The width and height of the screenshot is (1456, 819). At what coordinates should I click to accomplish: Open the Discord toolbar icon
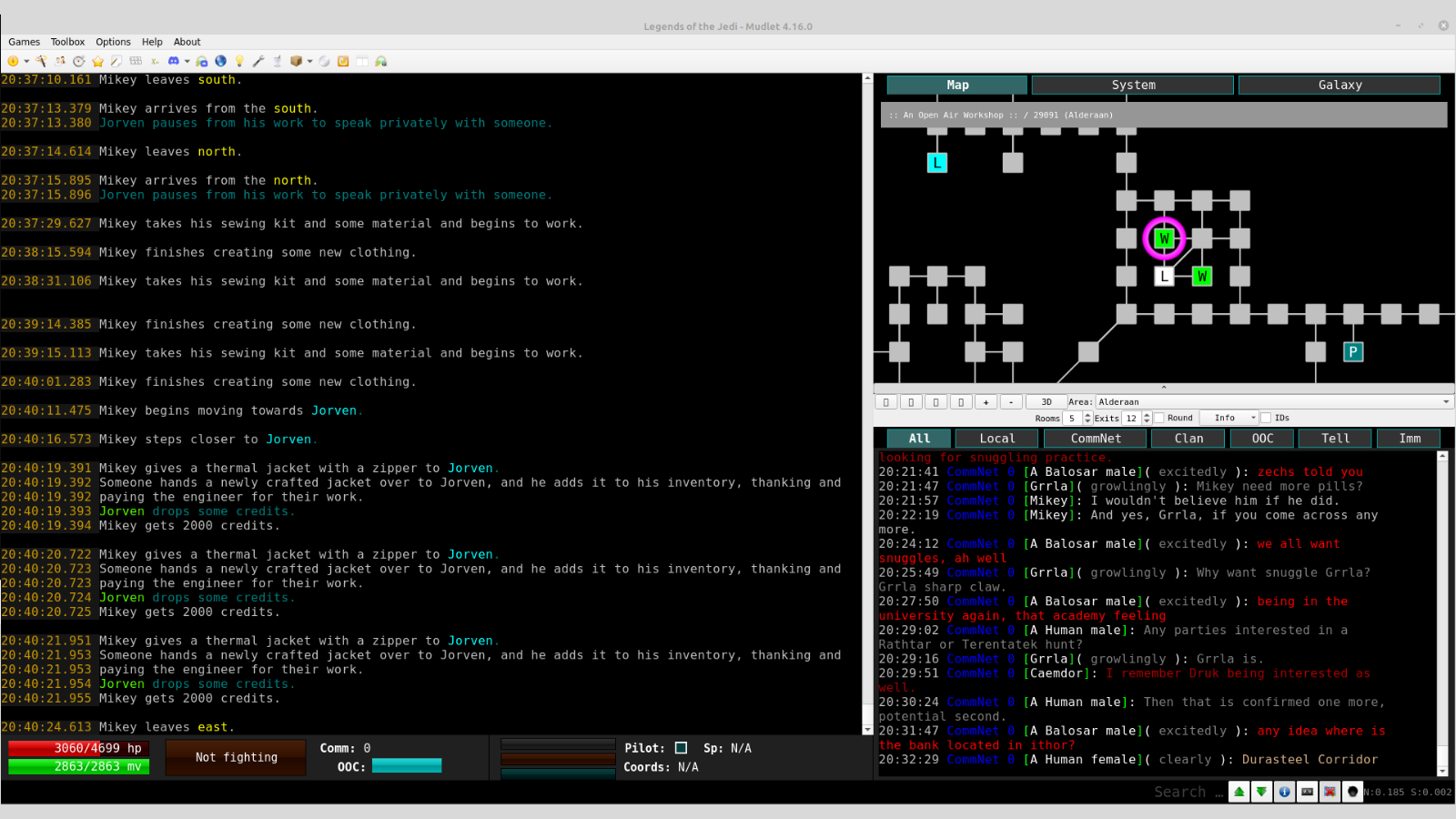[173, 61]
